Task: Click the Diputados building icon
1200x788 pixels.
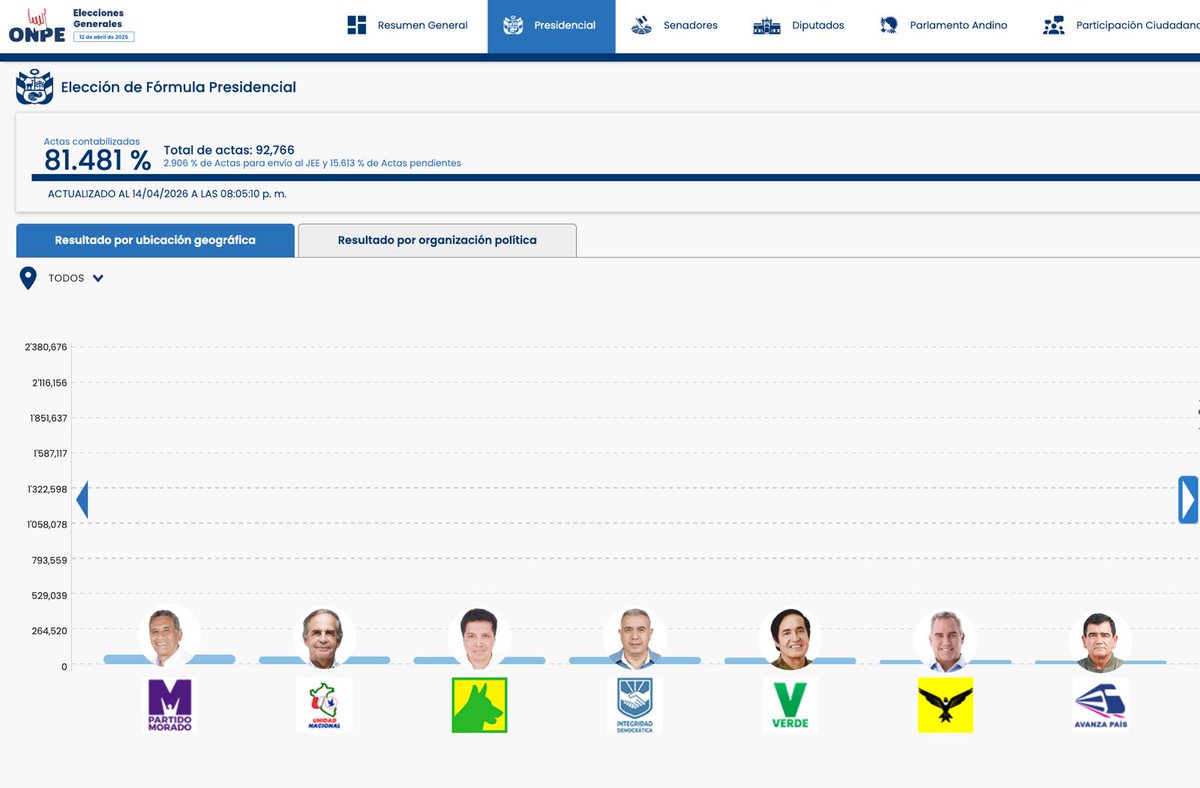Action: pos(767,26)
